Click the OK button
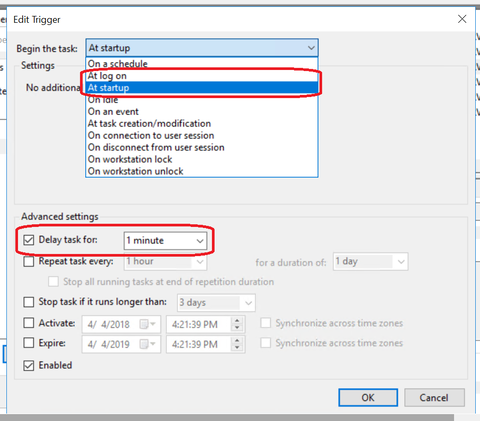The image size is (480, 421). [368, 397]
